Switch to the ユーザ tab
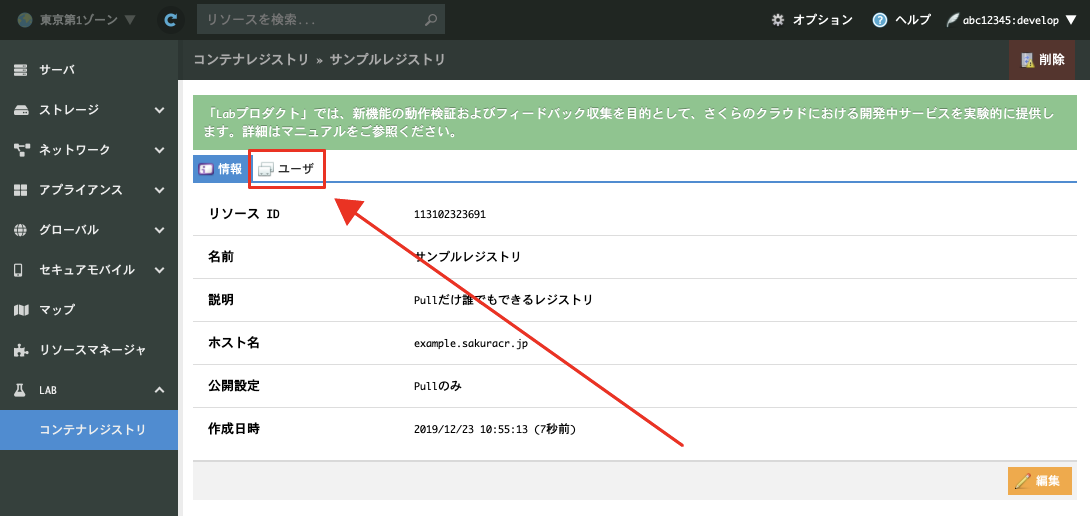Image resolution: width=1090 pixels, height=516 pixels. [287, 168]
